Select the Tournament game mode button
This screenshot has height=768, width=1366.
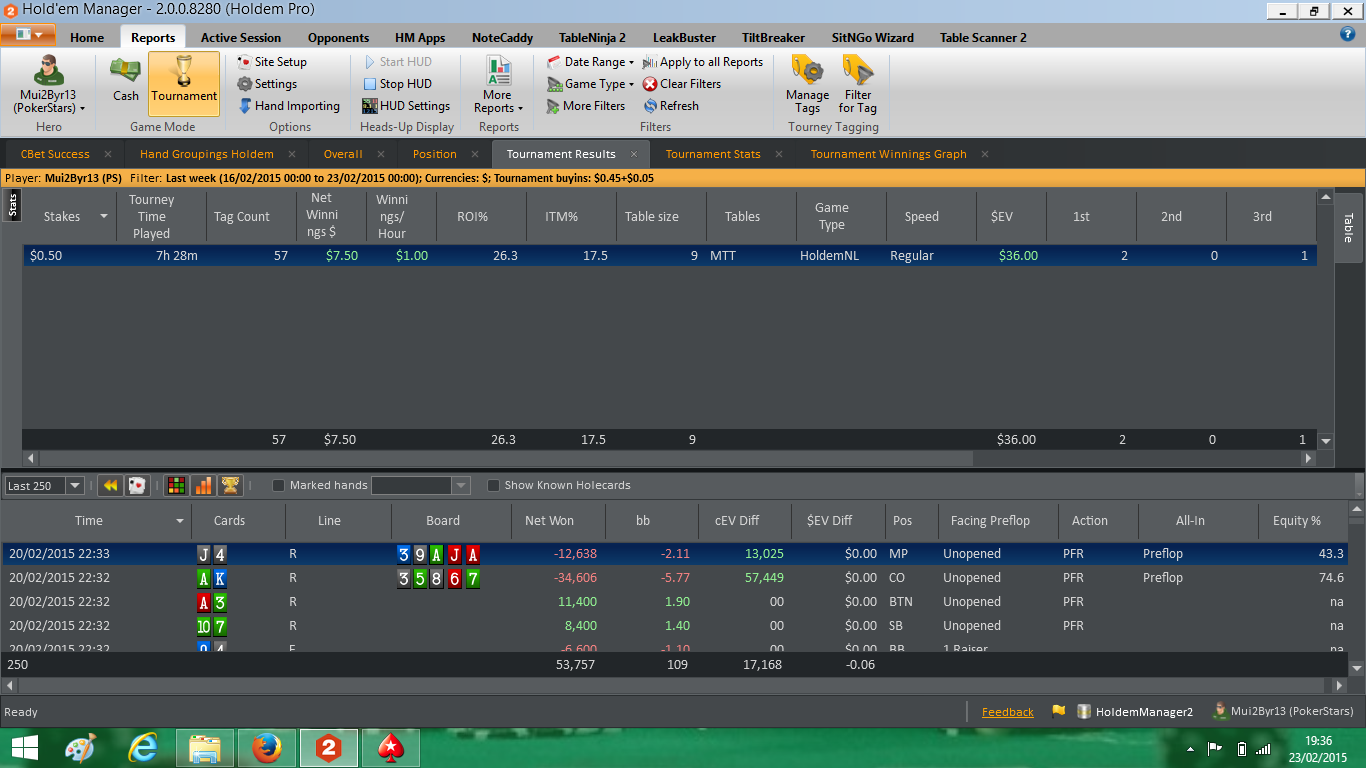(x=184, y=84)
